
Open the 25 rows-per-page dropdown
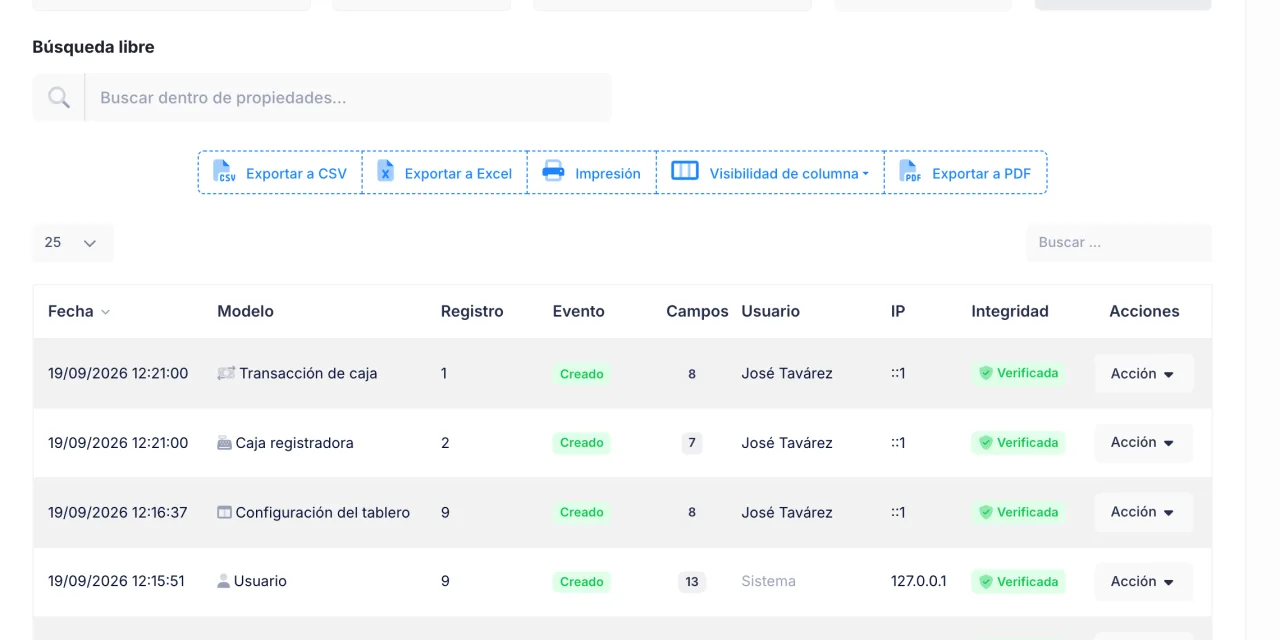point(73,243)
